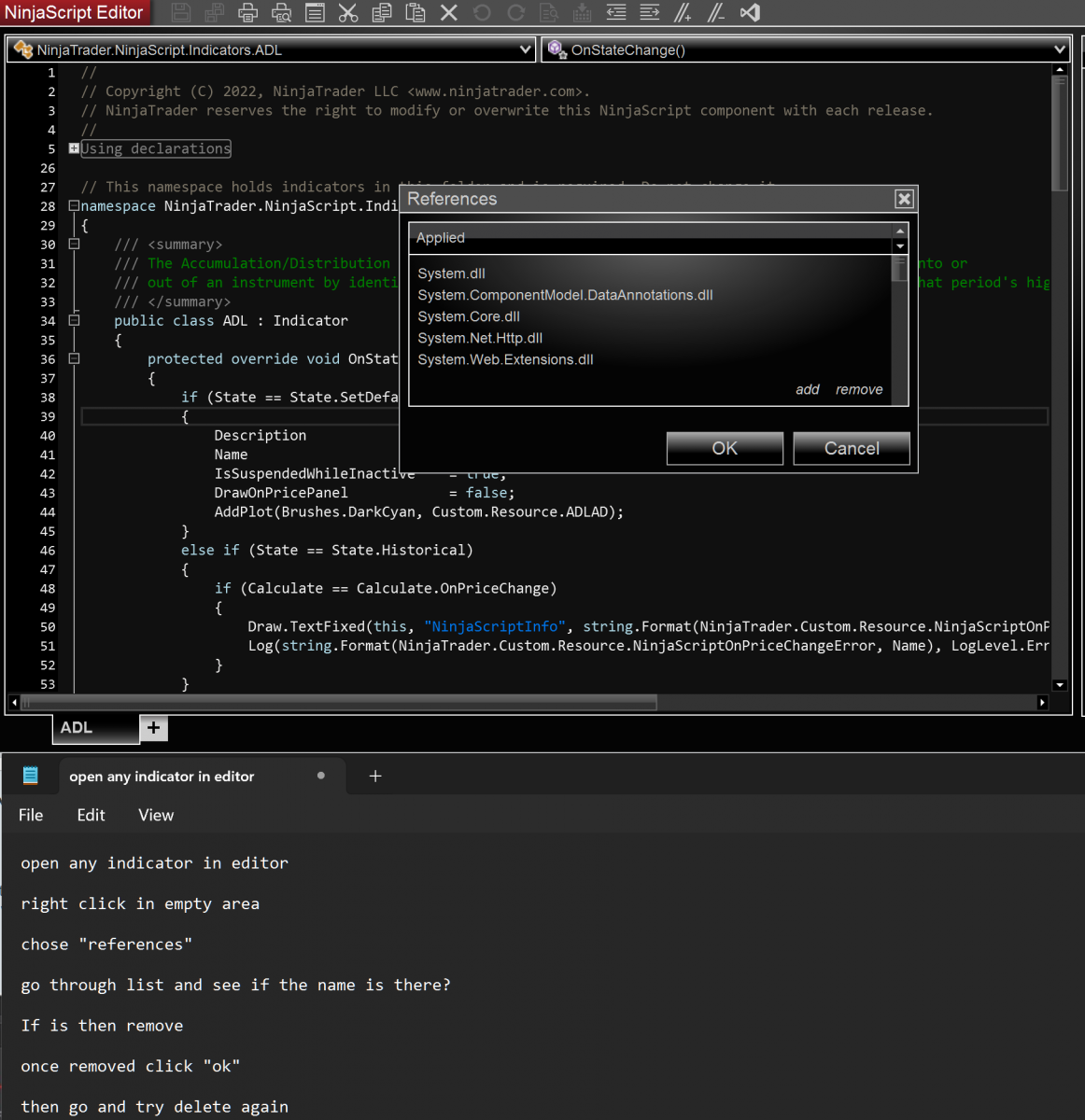Open the View menu in Notepad
Image resolution: width=1085 pixels, height=1120 pixels.
[156, 815]
